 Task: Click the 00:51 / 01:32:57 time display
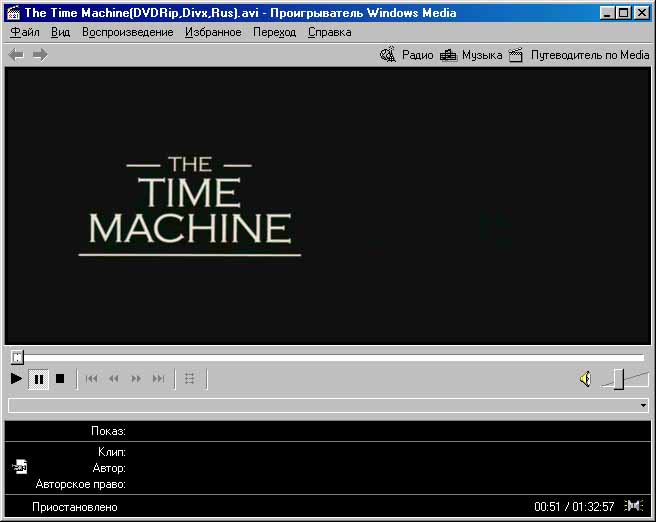tap(574, 507)
